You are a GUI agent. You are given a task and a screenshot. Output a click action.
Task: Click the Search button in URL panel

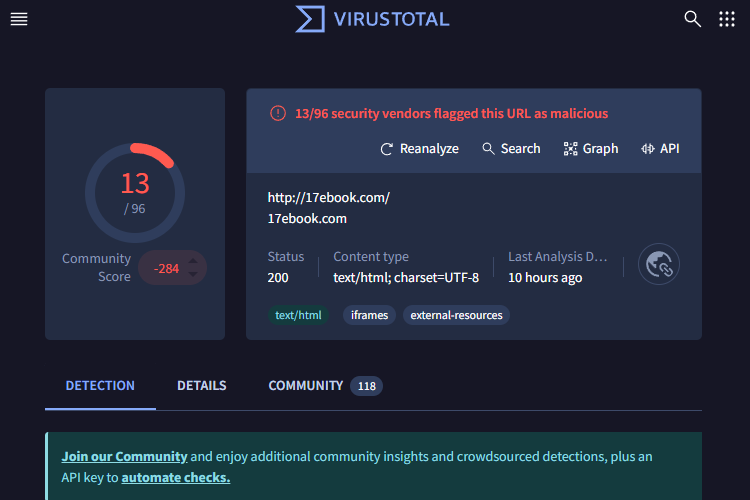pos(511,149)
